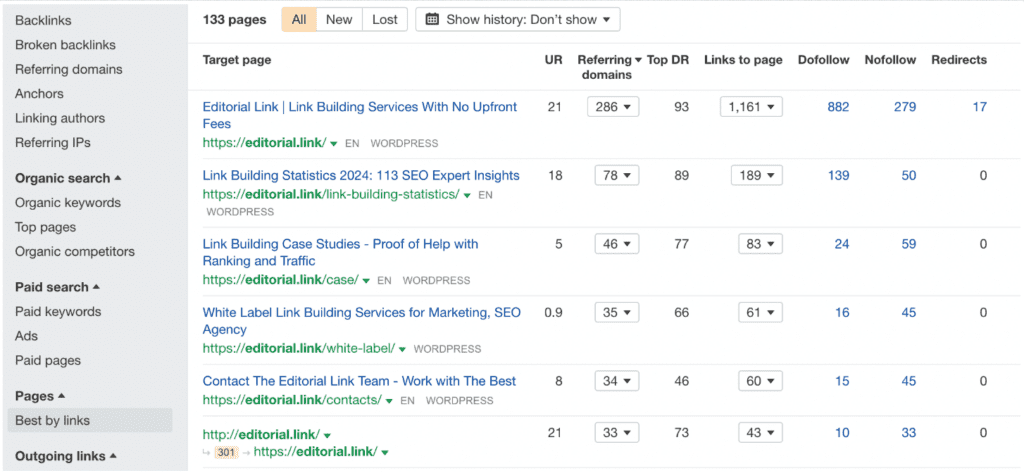Sort by Referring domains column
1024x473 pixels.
tap(609, 67)
